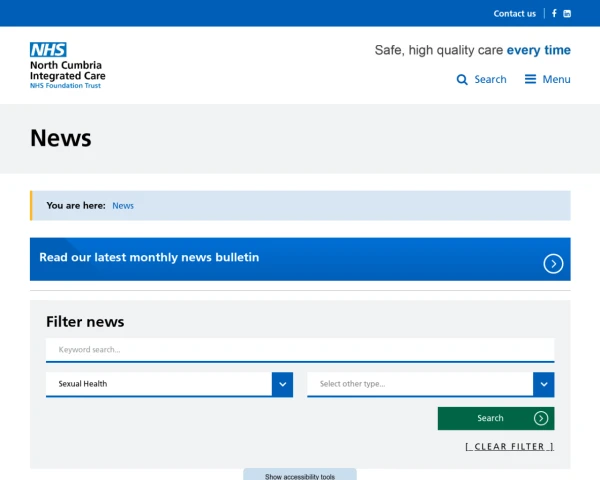
Task: Expand the Sexual Health dropdown arrow
Action: (x=282, y=384)
